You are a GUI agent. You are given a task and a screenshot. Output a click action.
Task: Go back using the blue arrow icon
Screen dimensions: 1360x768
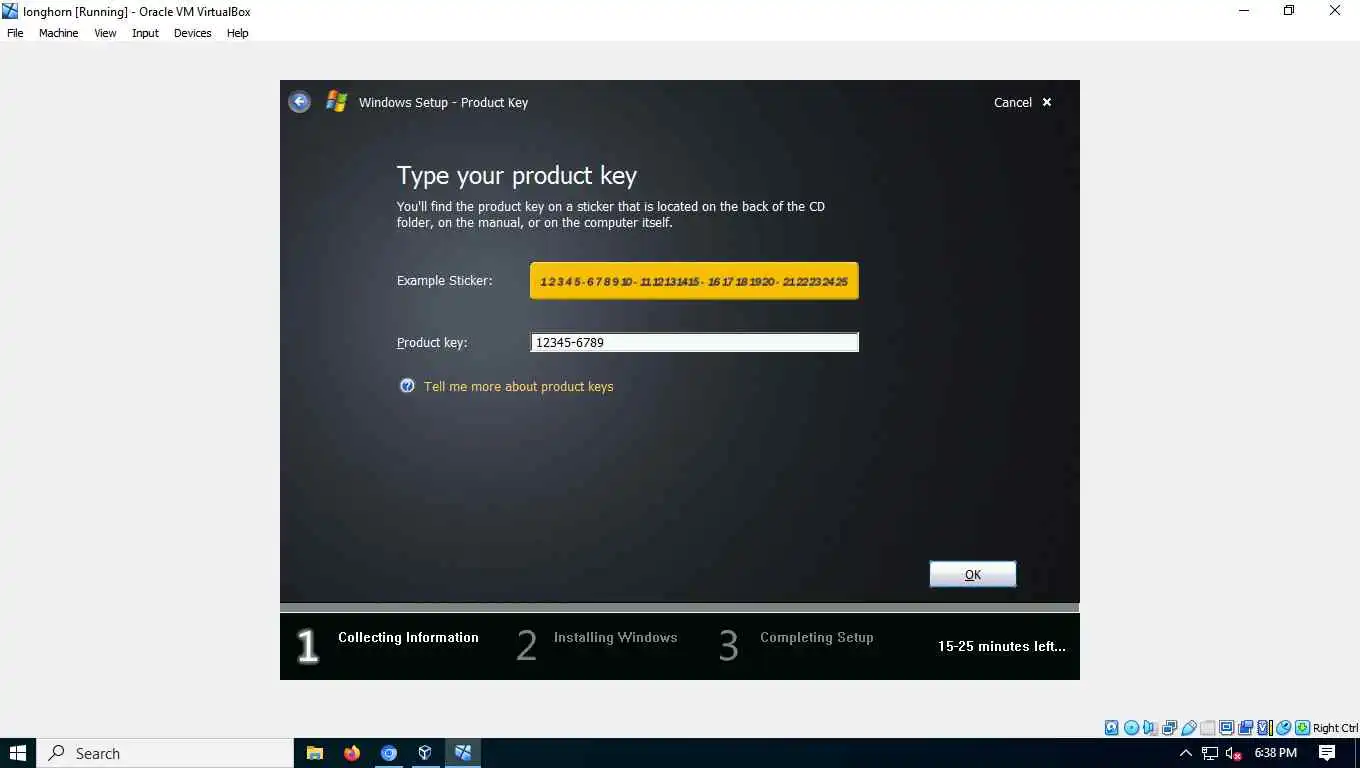299,102
